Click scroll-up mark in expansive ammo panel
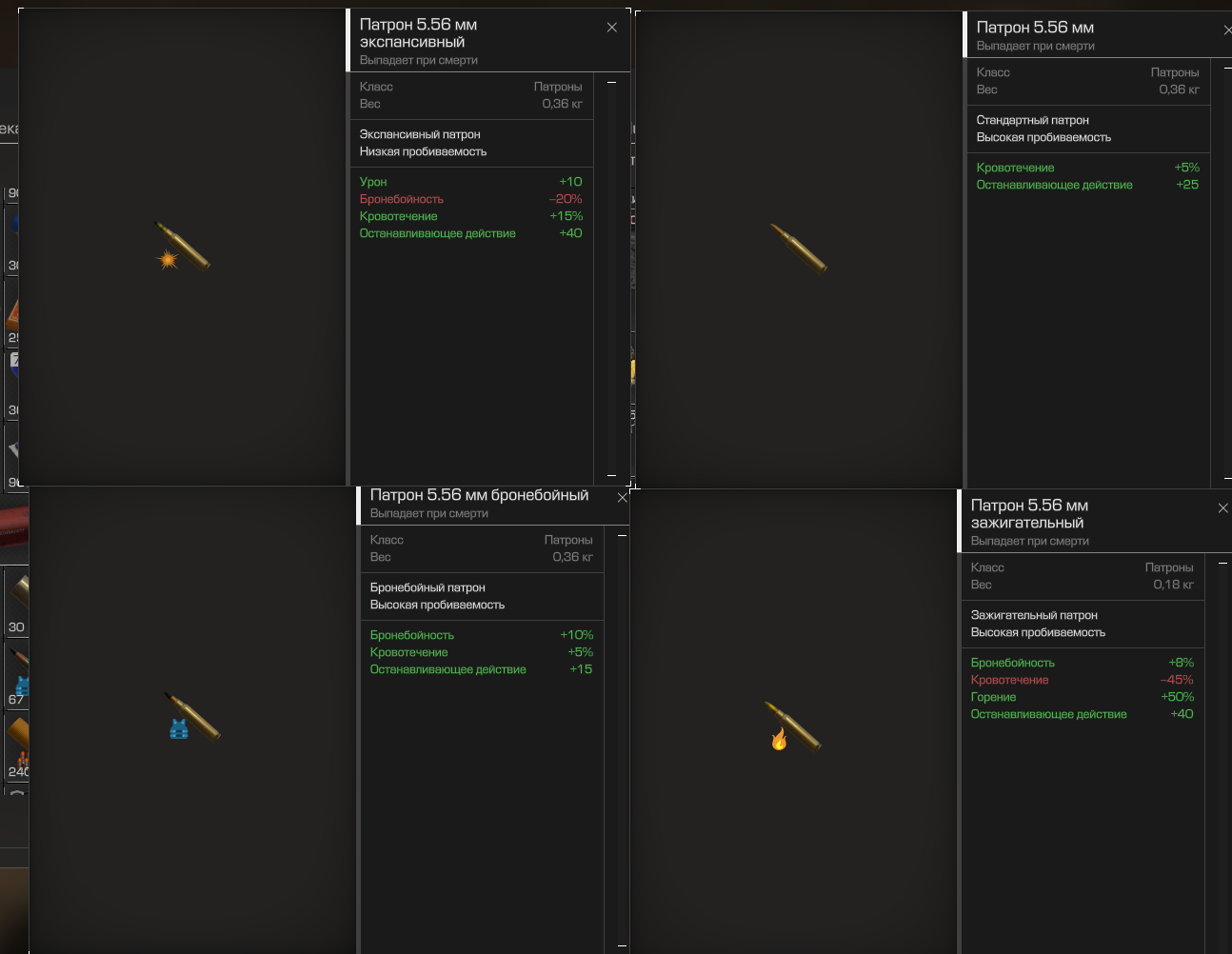Screen dimensions: 1232x954 tap(611, 83)
